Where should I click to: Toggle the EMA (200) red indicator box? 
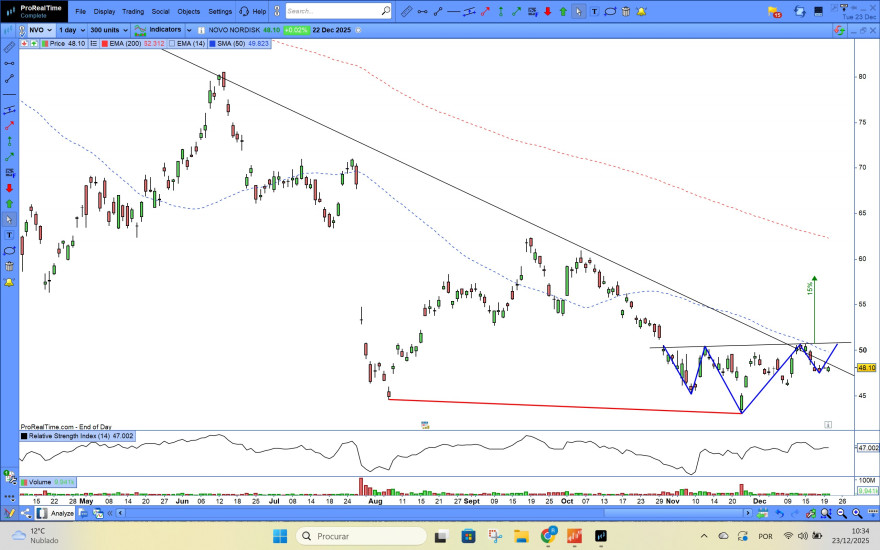tap(104, 43)
